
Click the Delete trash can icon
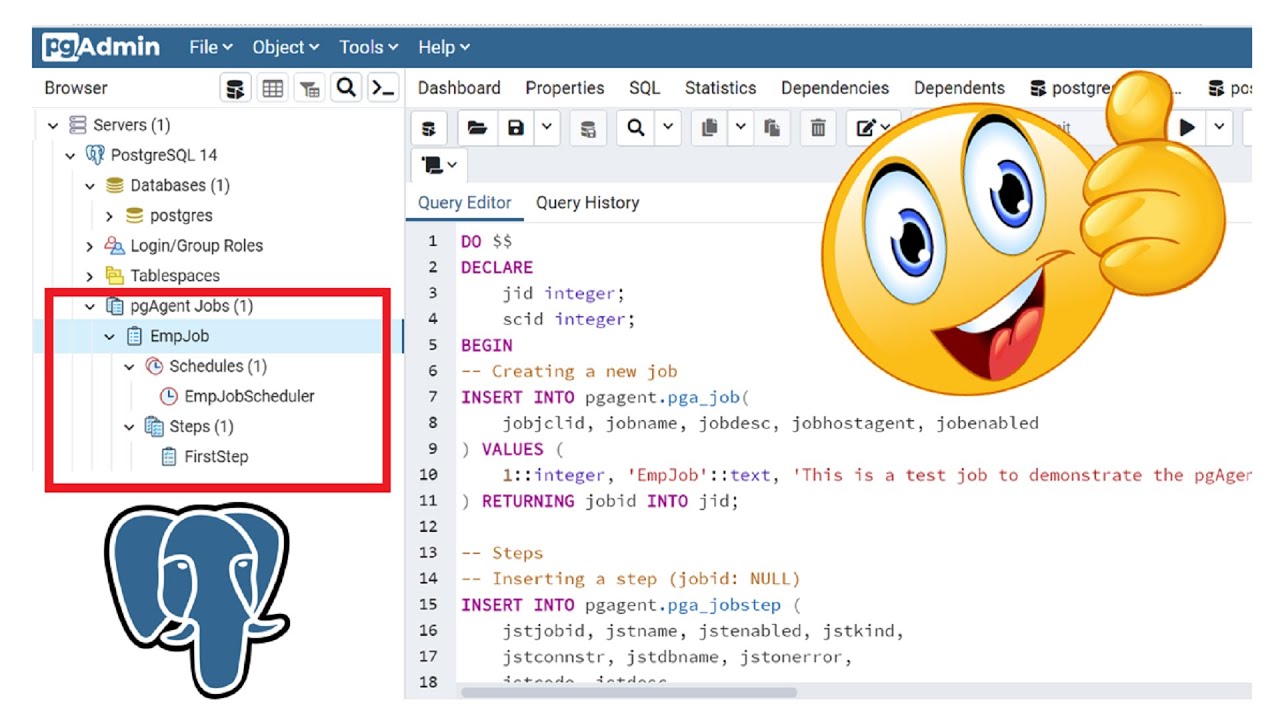pos(818,128)
